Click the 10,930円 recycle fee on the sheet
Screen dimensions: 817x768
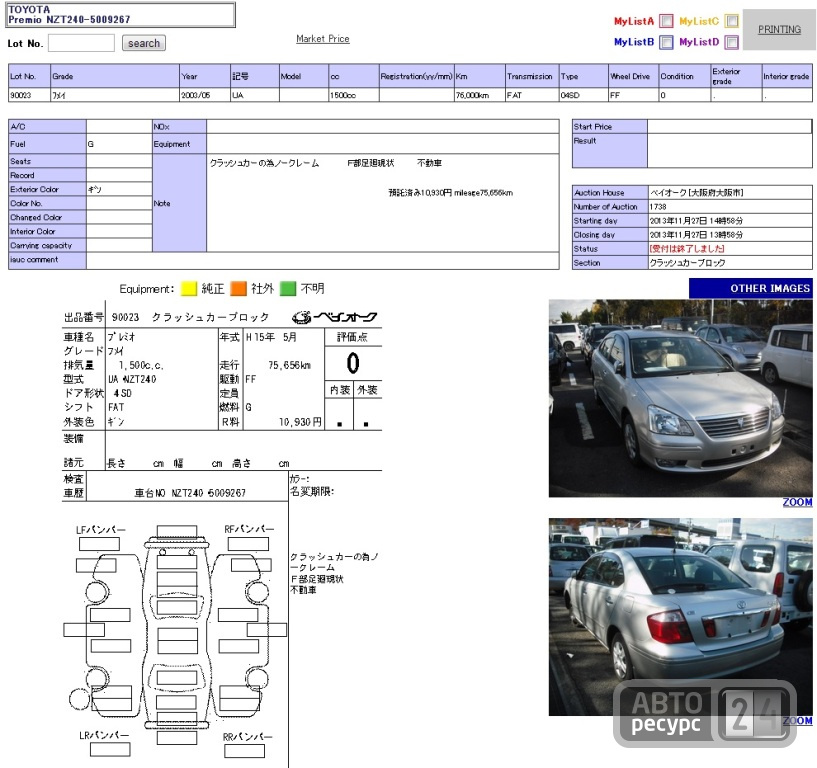pyautogui.click(x=300, y=422)
